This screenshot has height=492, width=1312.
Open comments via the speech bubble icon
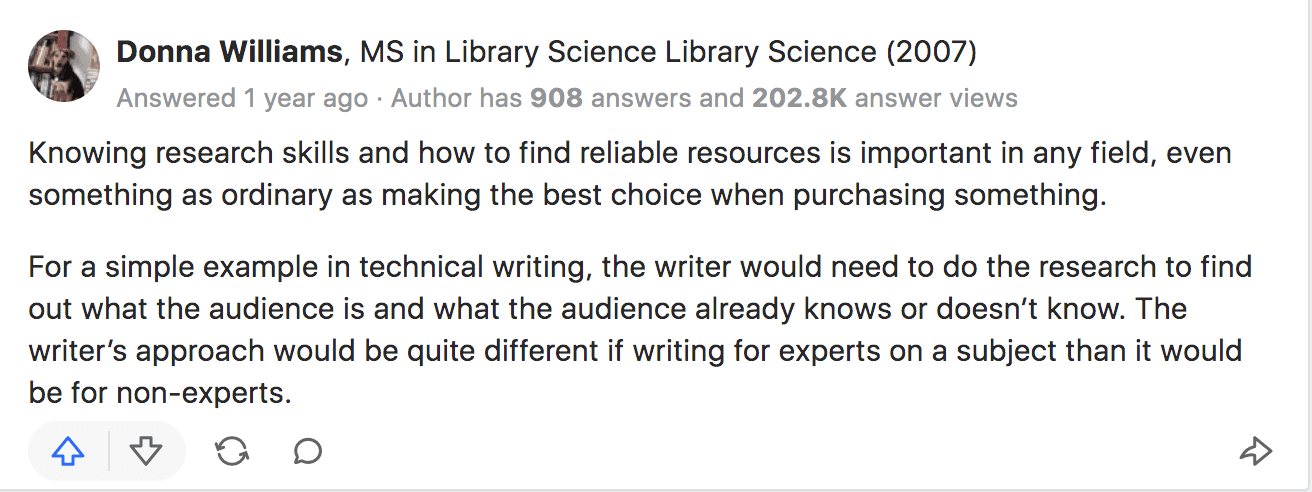308,452
